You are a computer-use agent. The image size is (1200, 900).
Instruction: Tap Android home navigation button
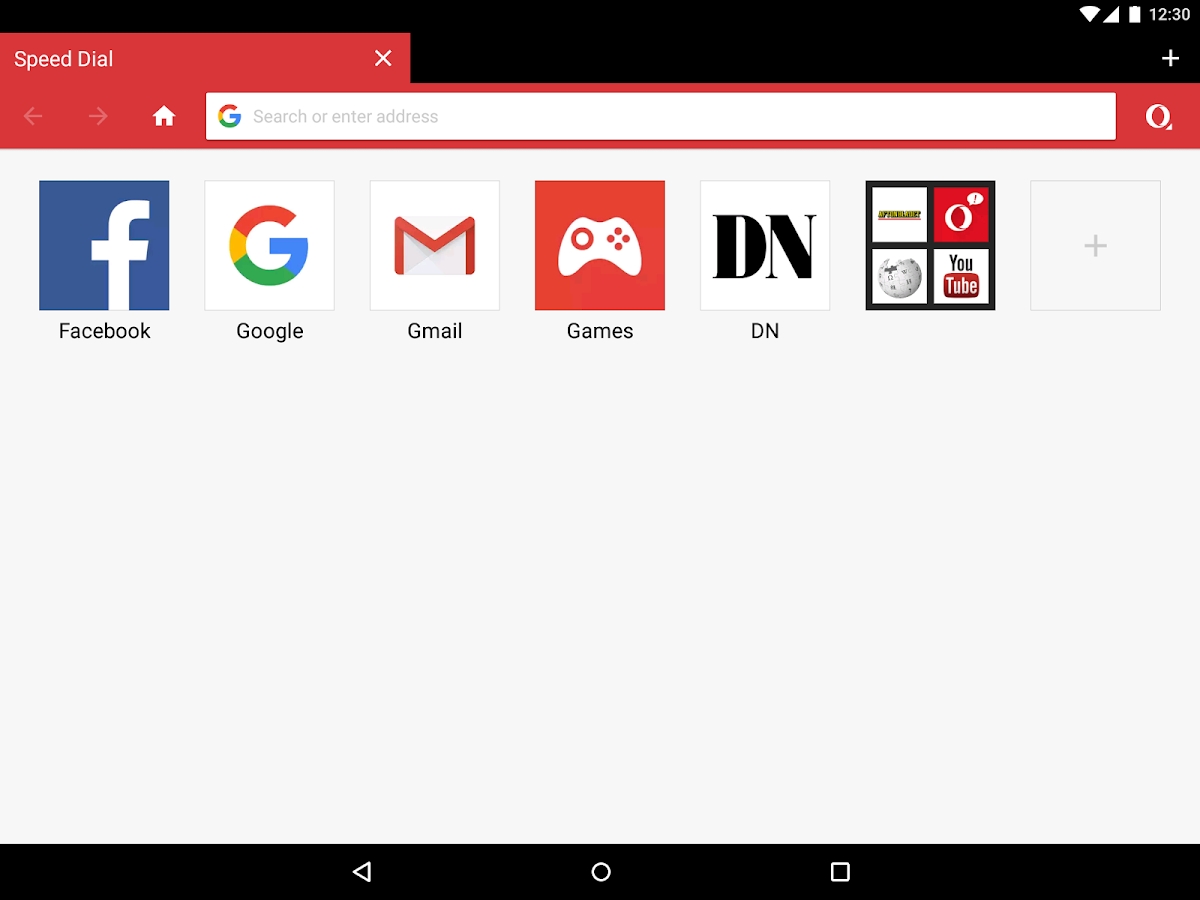[x=601, y=872]
